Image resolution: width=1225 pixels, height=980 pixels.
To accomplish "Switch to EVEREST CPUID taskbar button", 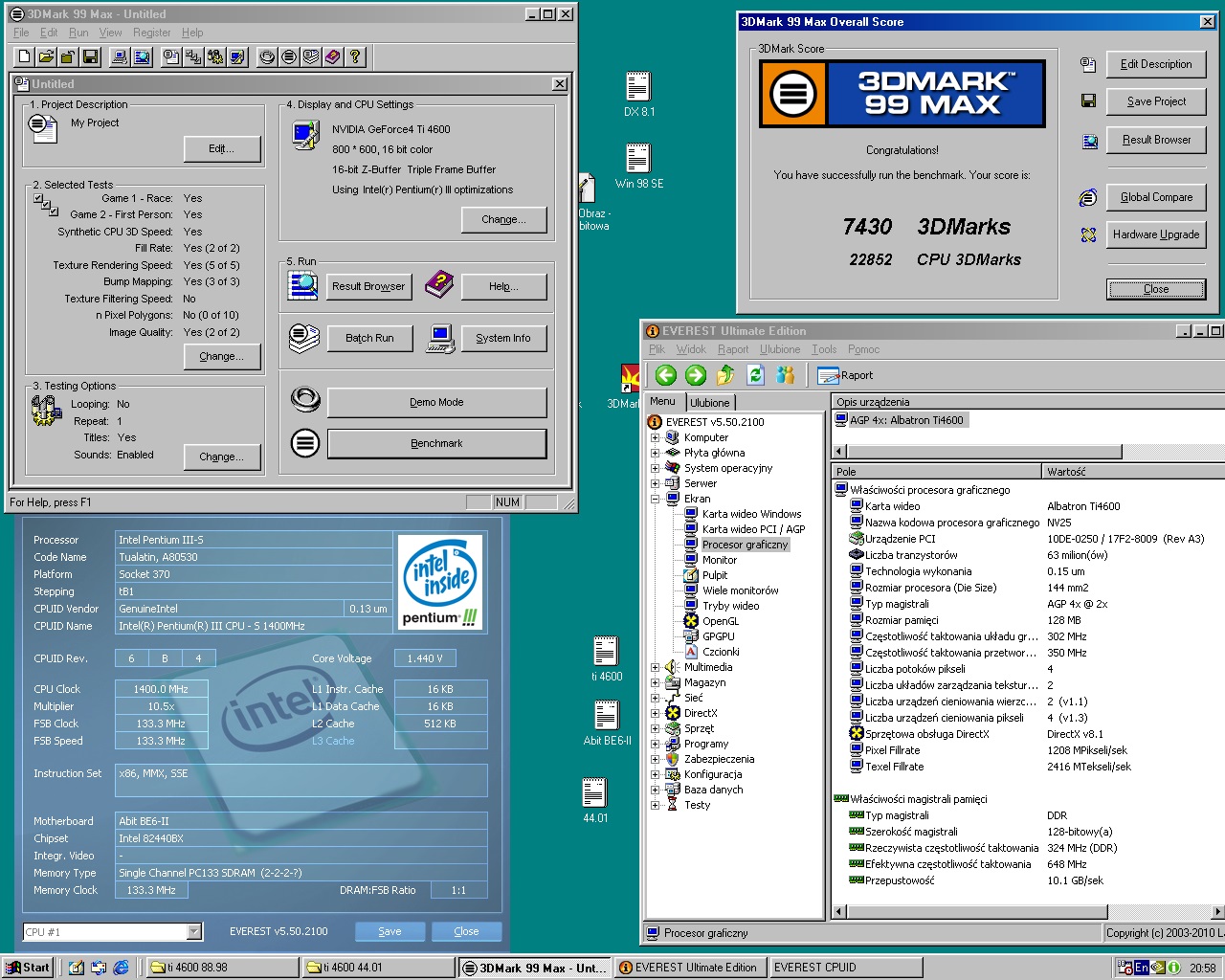I will (846, 968).
